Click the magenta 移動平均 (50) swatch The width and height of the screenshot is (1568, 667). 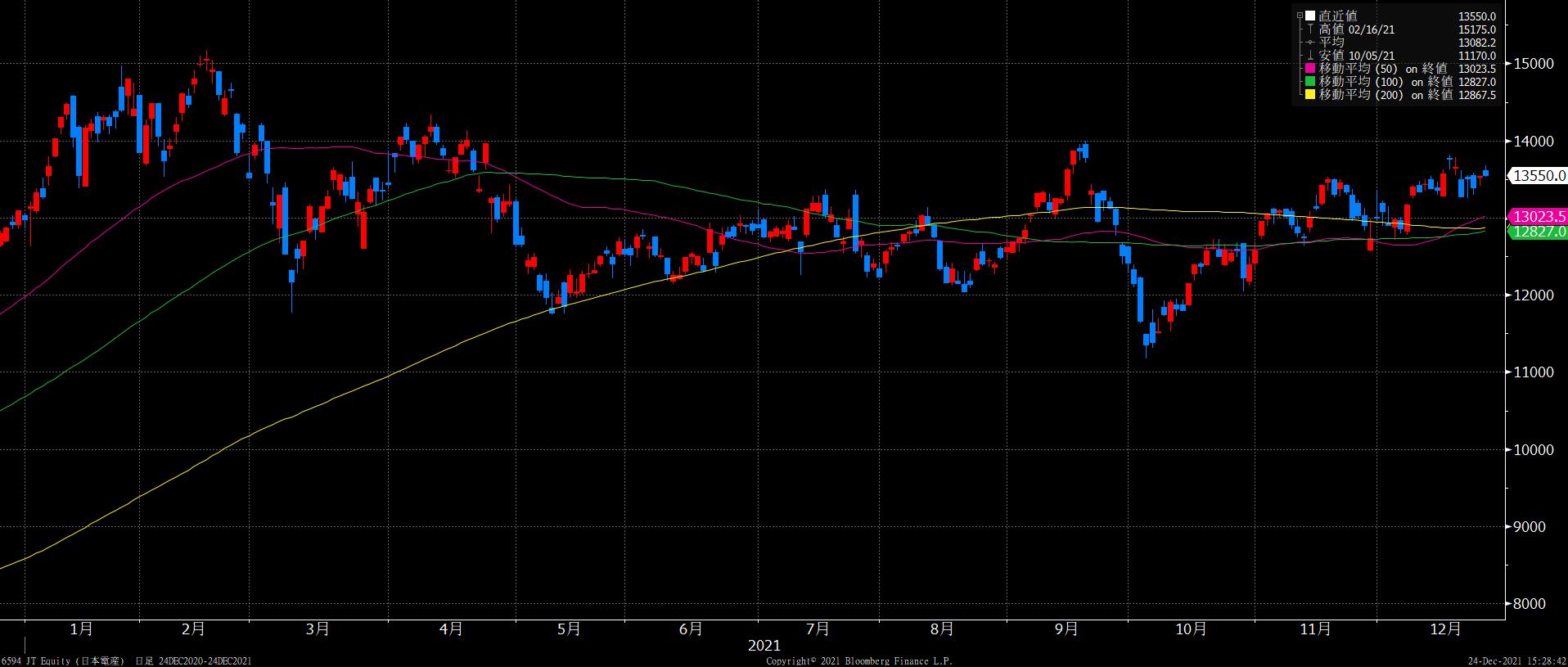tap(1310, 69)
